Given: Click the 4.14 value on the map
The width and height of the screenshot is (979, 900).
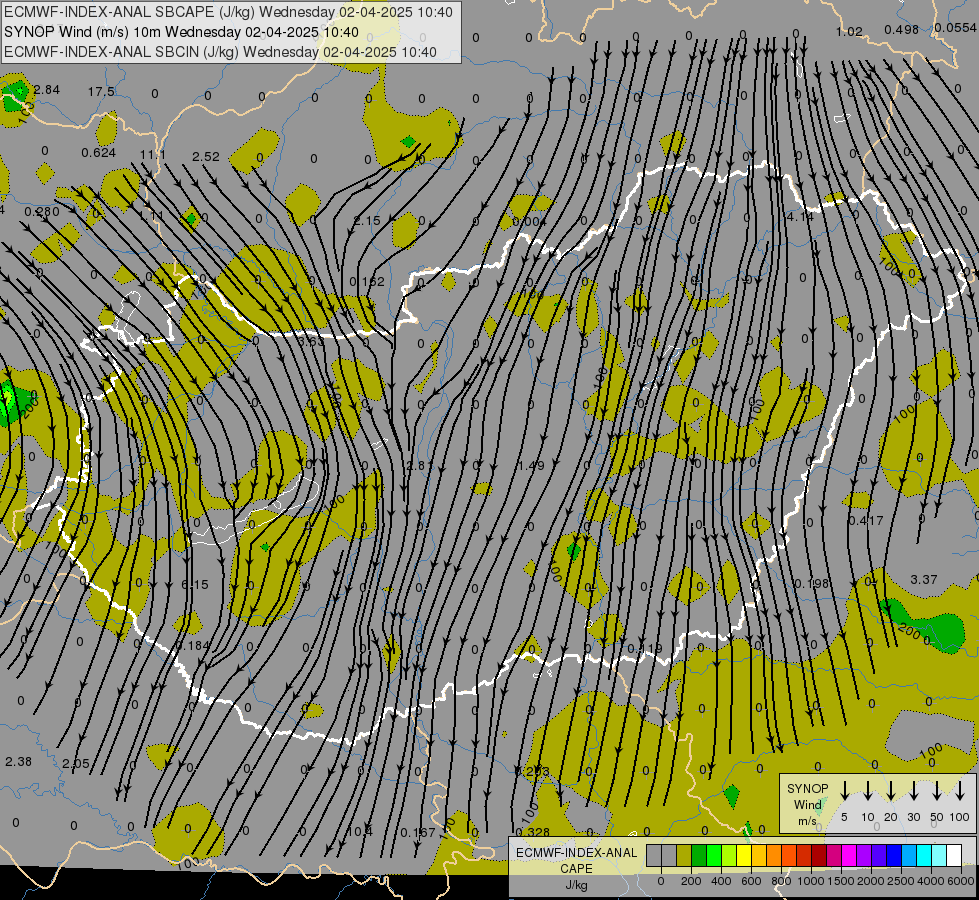Looking at the screenshot, I should 800,217.
